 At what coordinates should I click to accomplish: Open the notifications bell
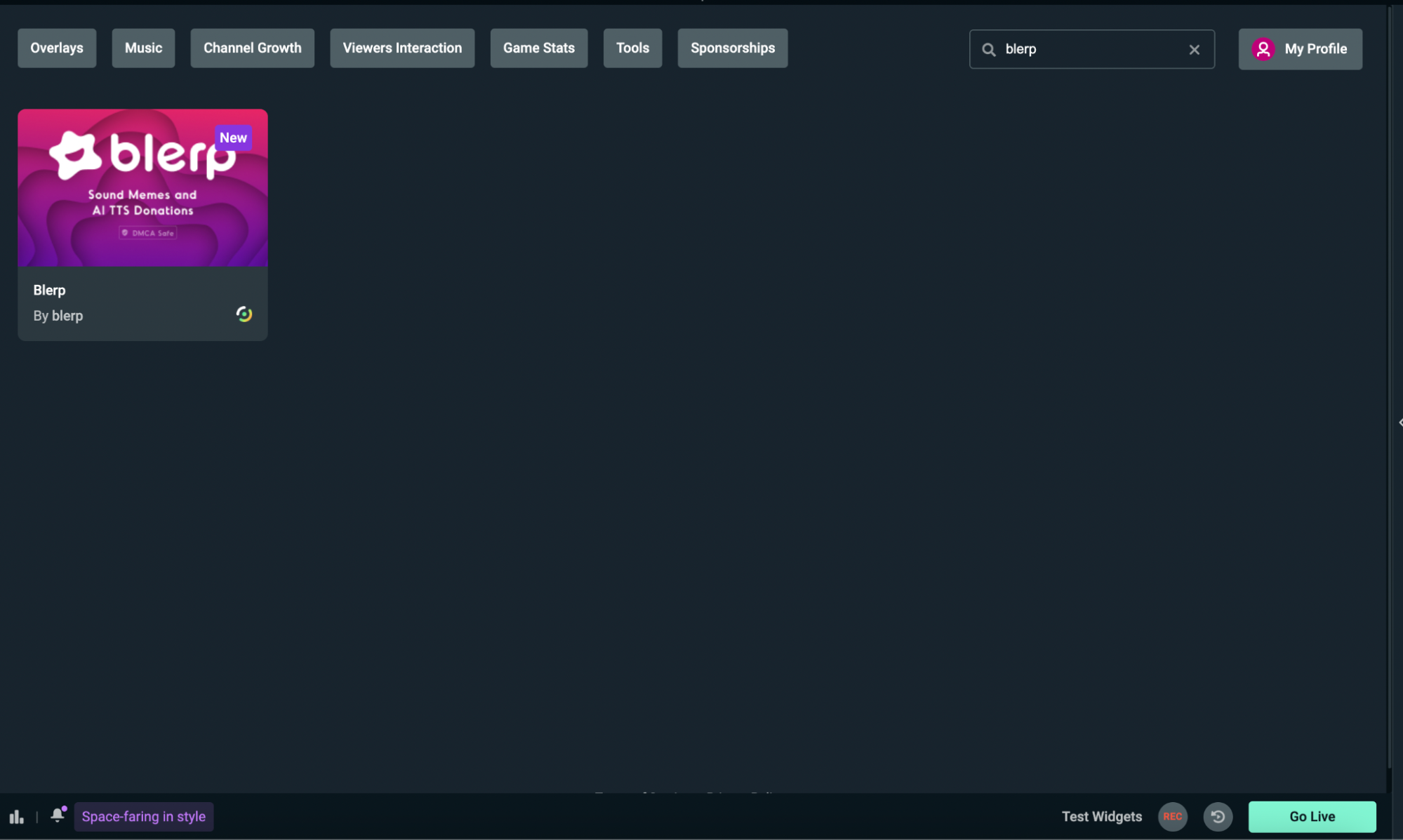click(x=56, y=816)
